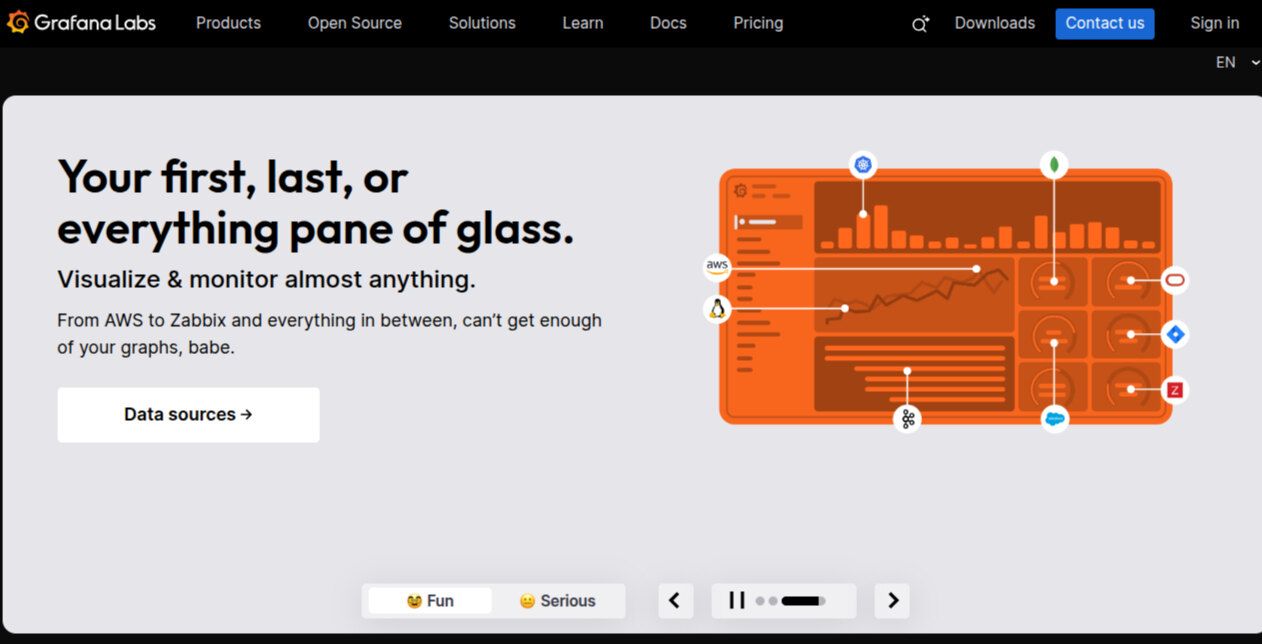Go to previous carousel slide
The width and height of the screenshot is (1262, 644).
(675, 601)
